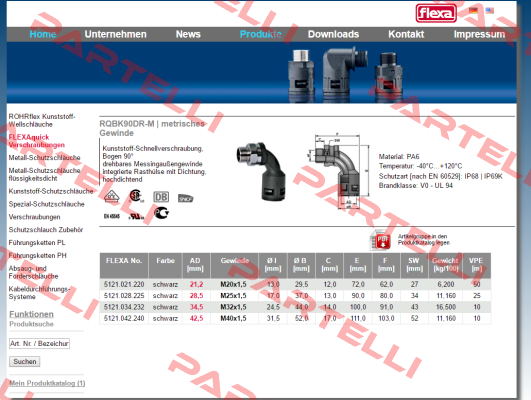Switch language using the German flag
The width and height of the screenshot is (531, 400).
pos(473,10)
